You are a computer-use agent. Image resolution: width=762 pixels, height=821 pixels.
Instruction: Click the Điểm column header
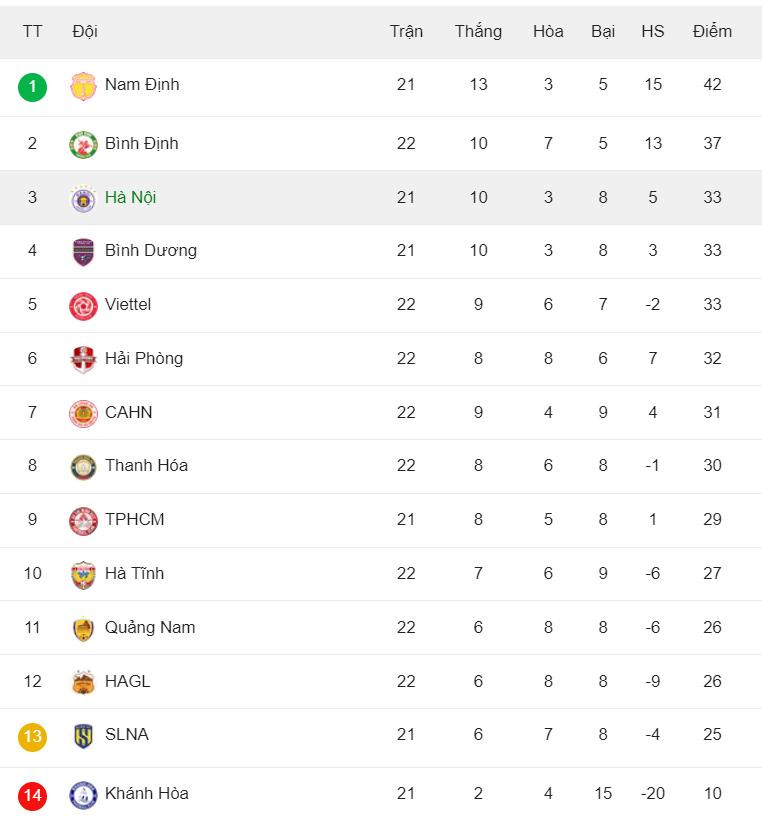(712, 31)
